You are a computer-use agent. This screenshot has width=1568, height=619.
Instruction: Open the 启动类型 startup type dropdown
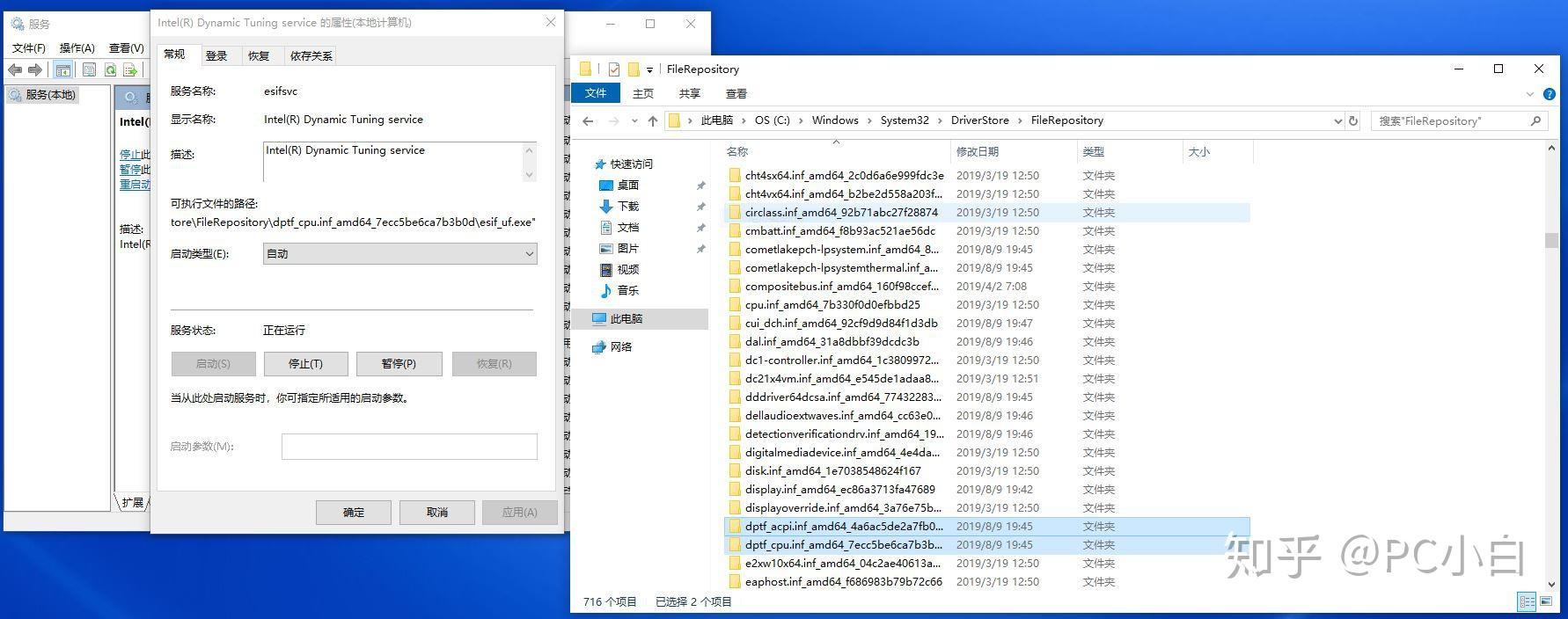click(x=400, y=253)
